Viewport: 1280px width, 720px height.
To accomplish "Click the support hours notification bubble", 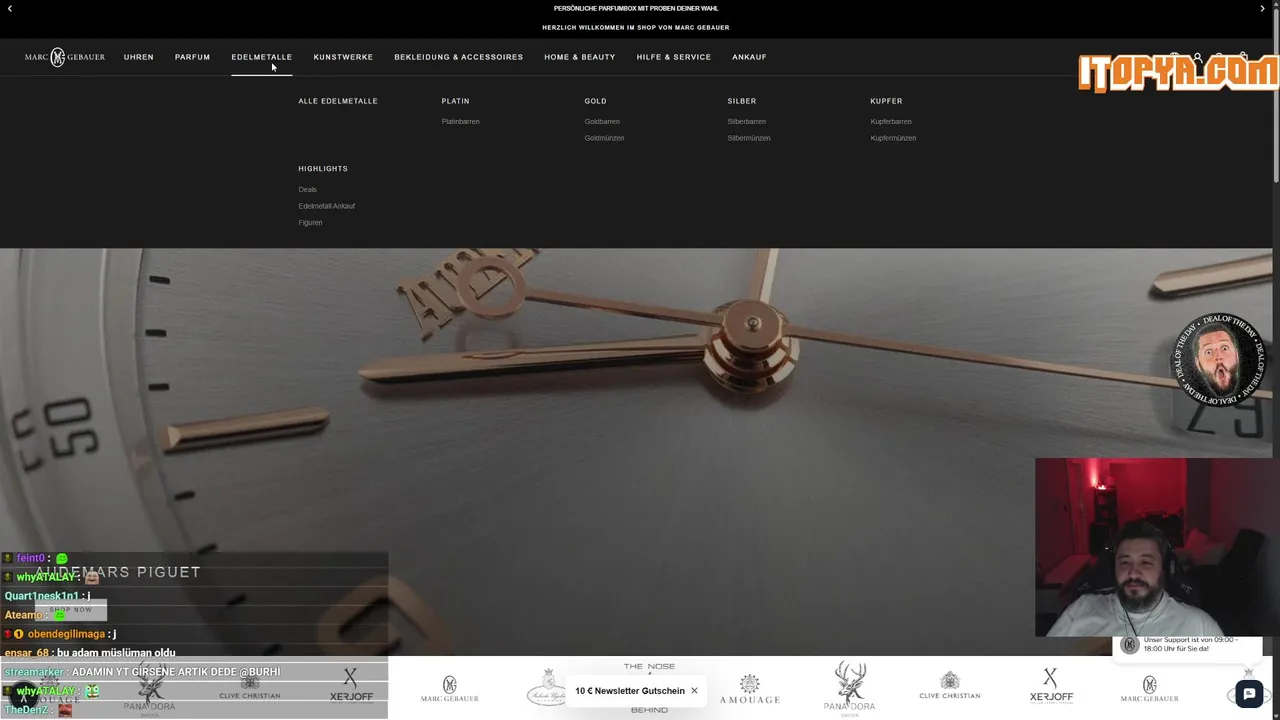I will [x=1188, y=645].
